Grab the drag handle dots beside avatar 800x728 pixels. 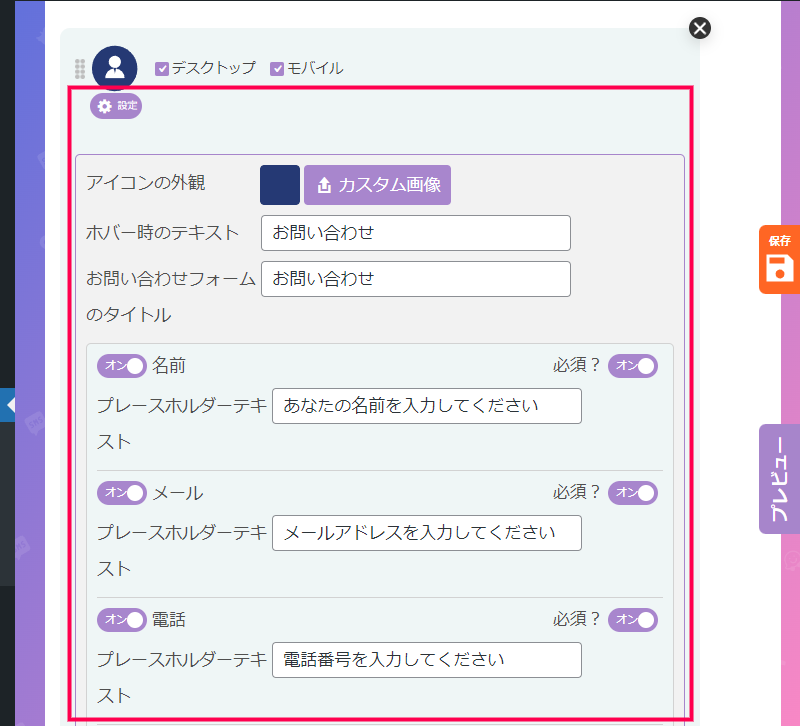80,69
